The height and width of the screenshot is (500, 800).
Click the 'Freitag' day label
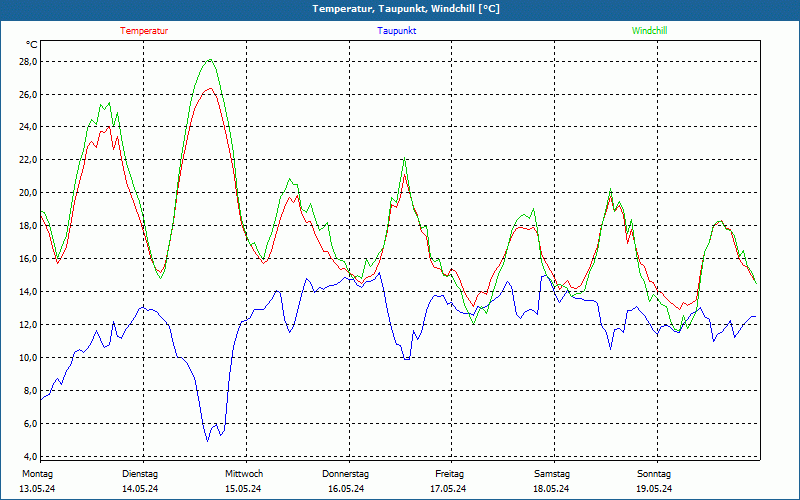pyautogui.click(x=449, y=474)
